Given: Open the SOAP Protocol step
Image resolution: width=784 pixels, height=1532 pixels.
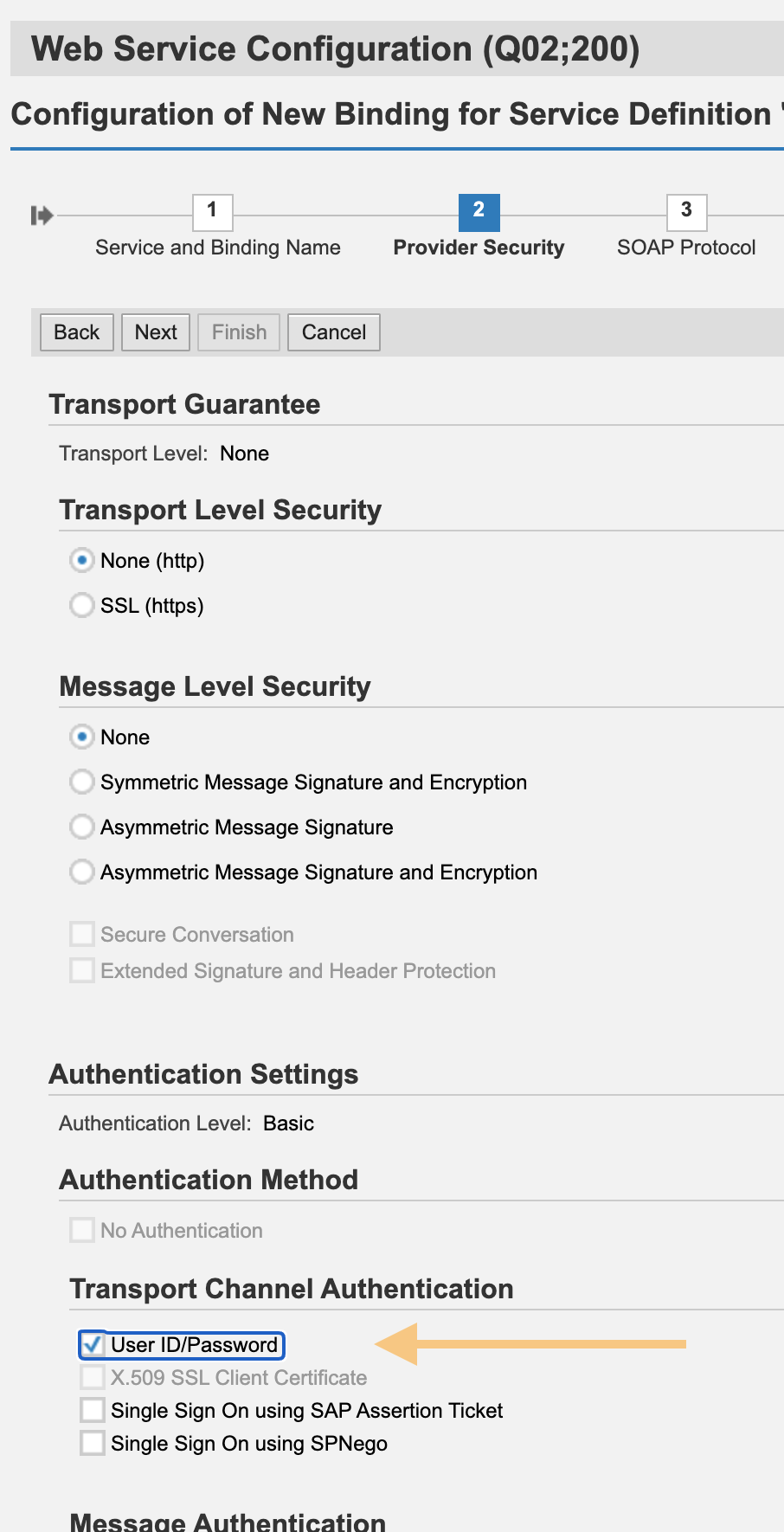Looking at the screenshot, I should click(x=686, y=248).
